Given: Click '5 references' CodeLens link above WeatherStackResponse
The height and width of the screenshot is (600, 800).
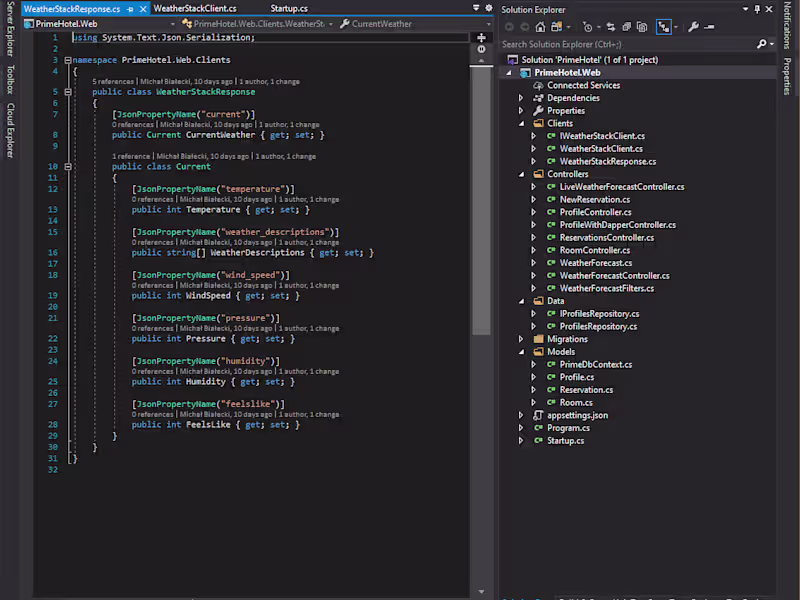Looking at the screenshot, I should [113, 81].
